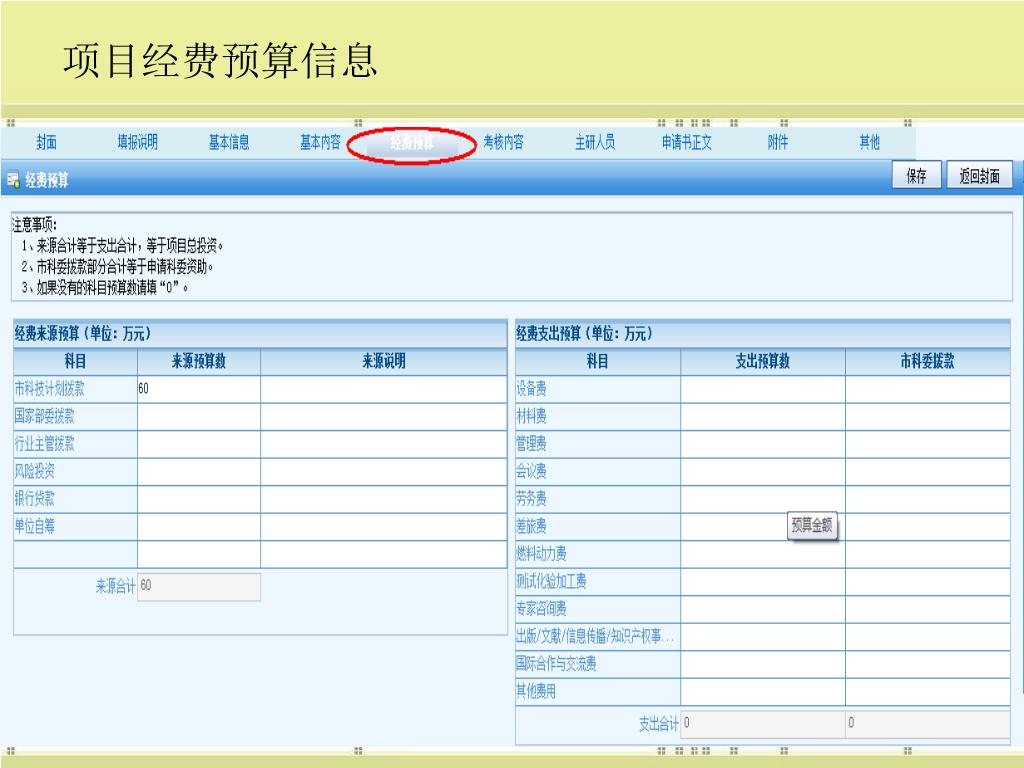Click the 来源合计 total field

coord(199,586)
